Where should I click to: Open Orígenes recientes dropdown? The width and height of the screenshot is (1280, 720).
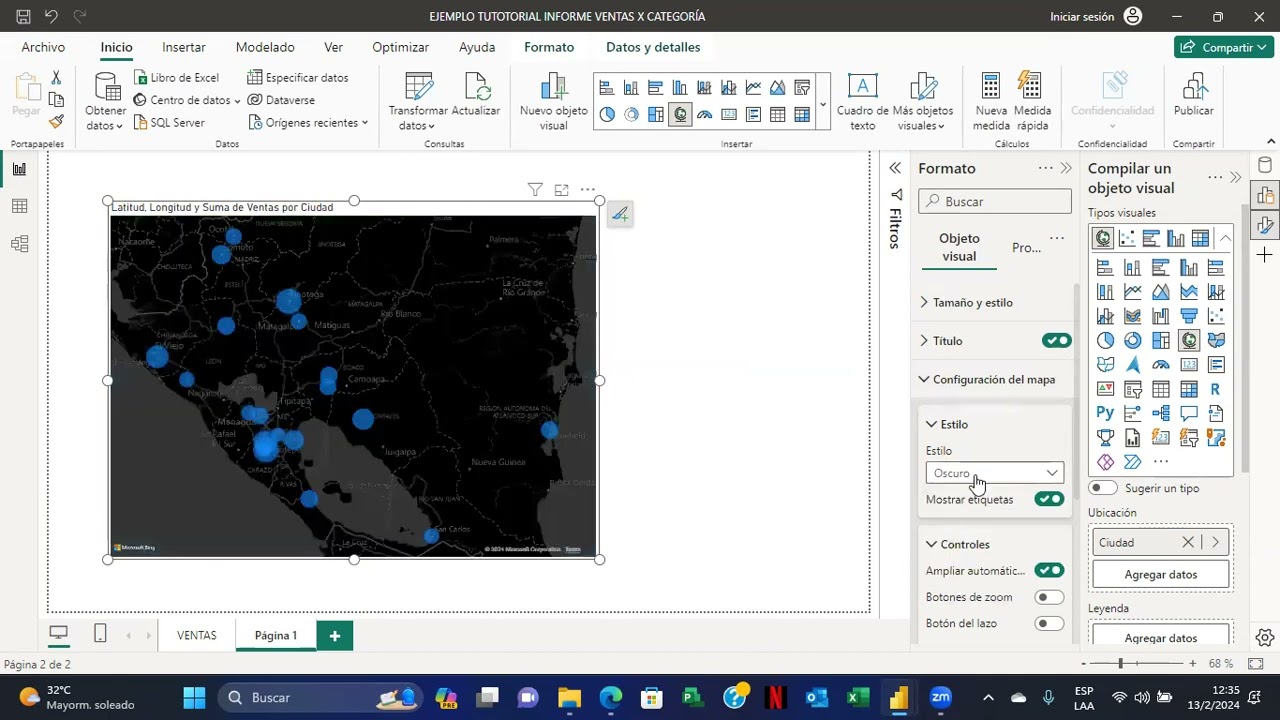point(308,122)
